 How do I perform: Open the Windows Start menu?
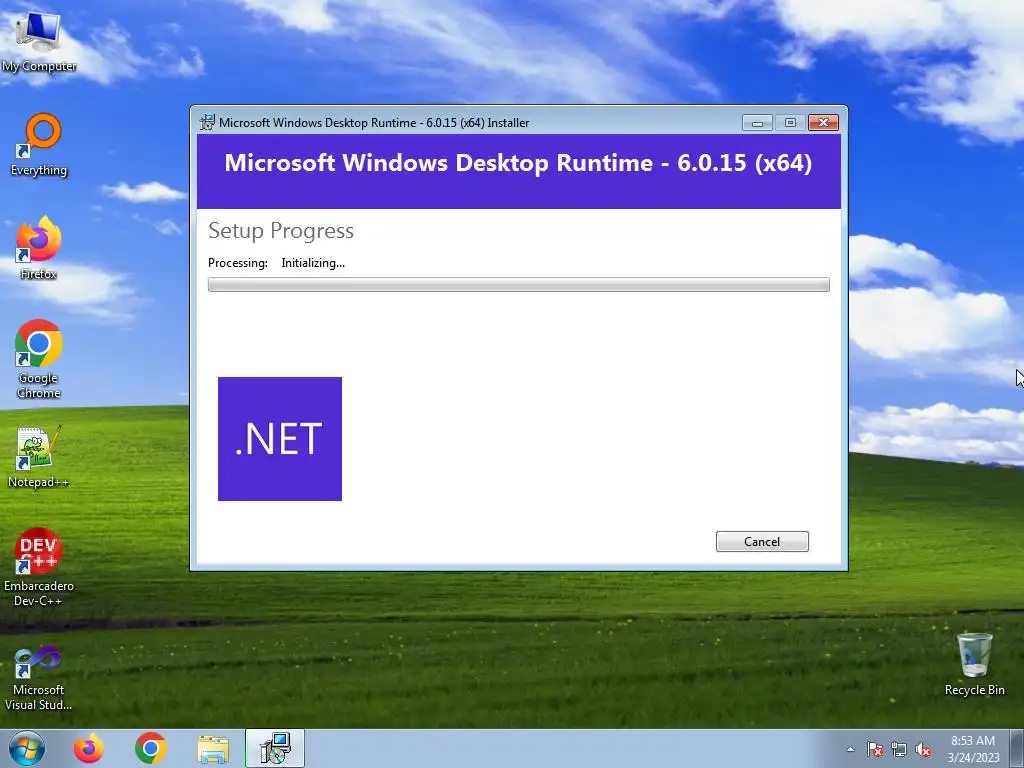(27, 748)
